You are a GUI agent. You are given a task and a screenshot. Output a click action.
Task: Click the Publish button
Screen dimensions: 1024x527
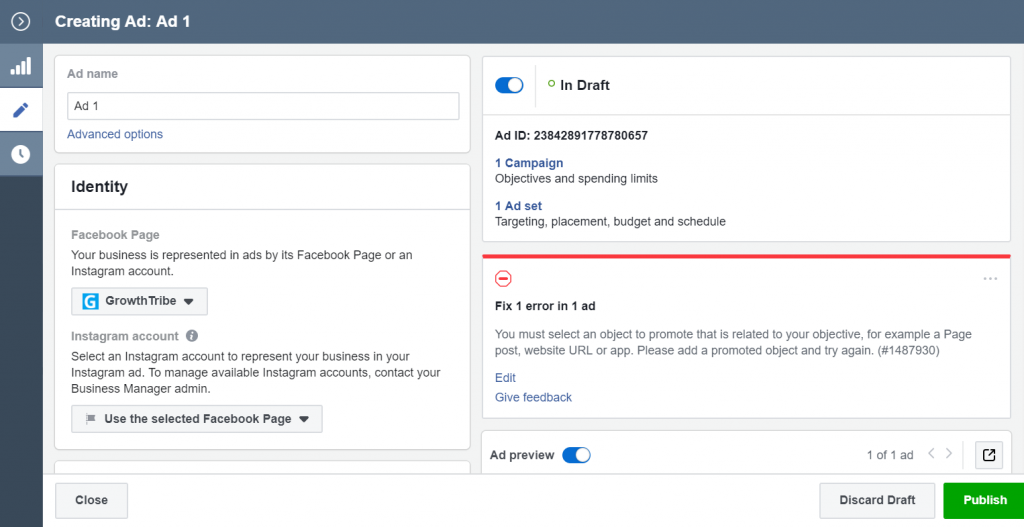coord(985,500)
